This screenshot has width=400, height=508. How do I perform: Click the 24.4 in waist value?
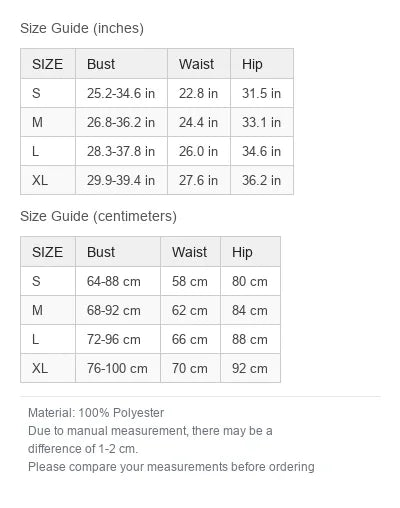(199, 122)
